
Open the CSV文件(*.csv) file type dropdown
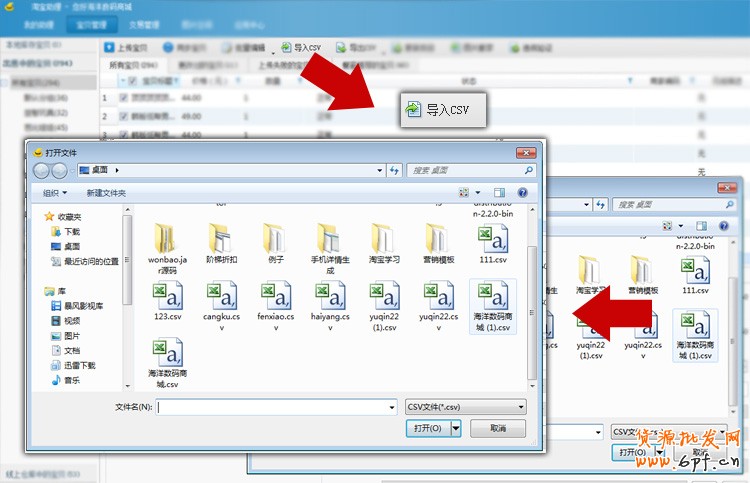click(465, 407)
